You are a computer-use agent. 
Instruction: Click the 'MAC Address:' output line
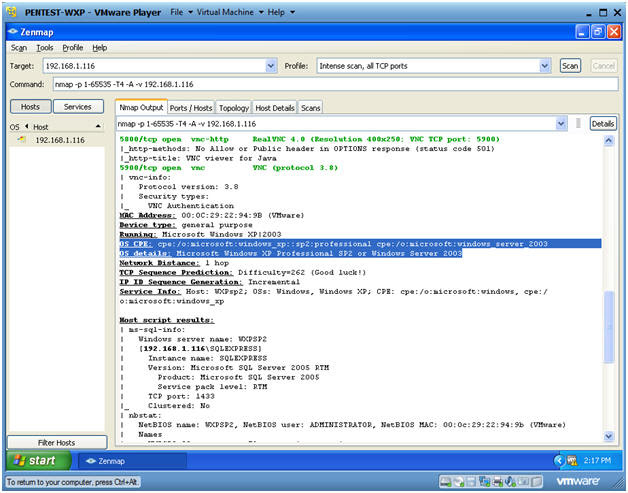(x=212, y=215)
